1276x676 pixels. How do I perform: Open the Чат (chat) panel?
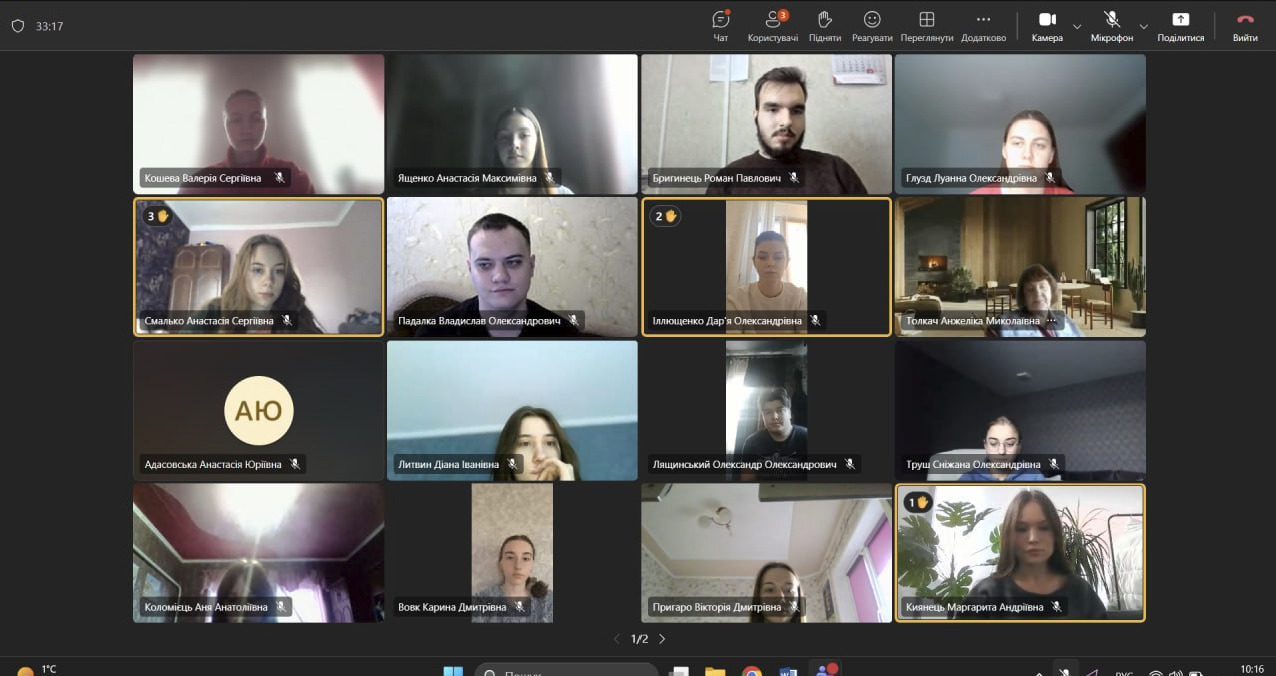point(720,25)
